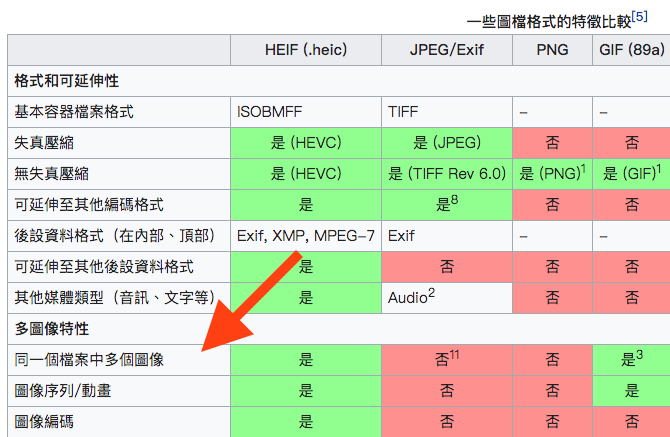Click the Exif, XMP, MPEG-7 cell
The height and width of the screenshot is (437, 670).
(x=306, y=236)
